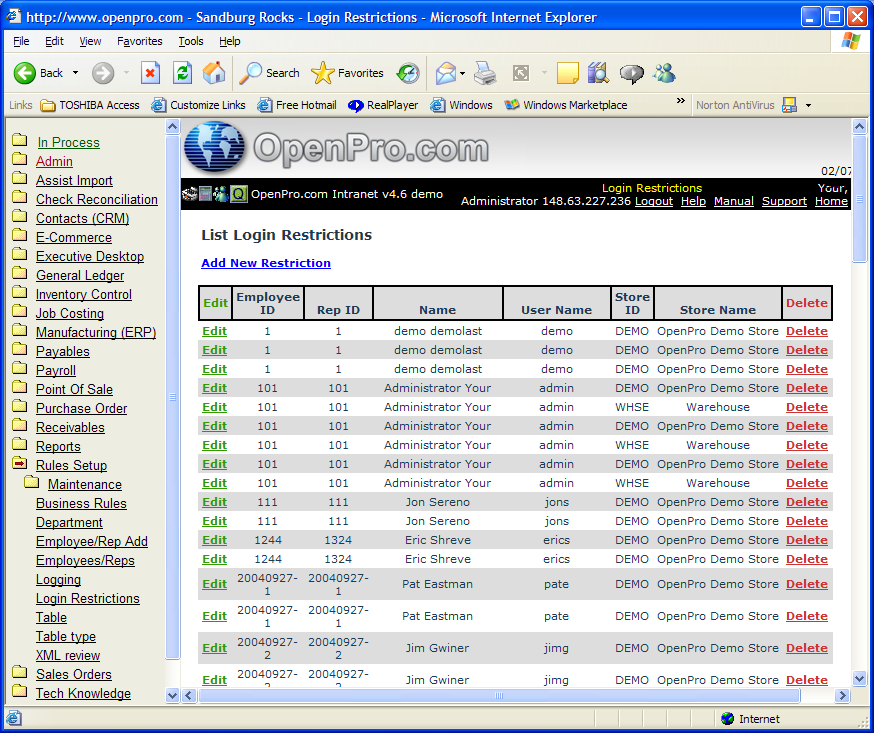Go to the browser Home page icon
This screenshot has height=733, width=874.
click(214, 73)
